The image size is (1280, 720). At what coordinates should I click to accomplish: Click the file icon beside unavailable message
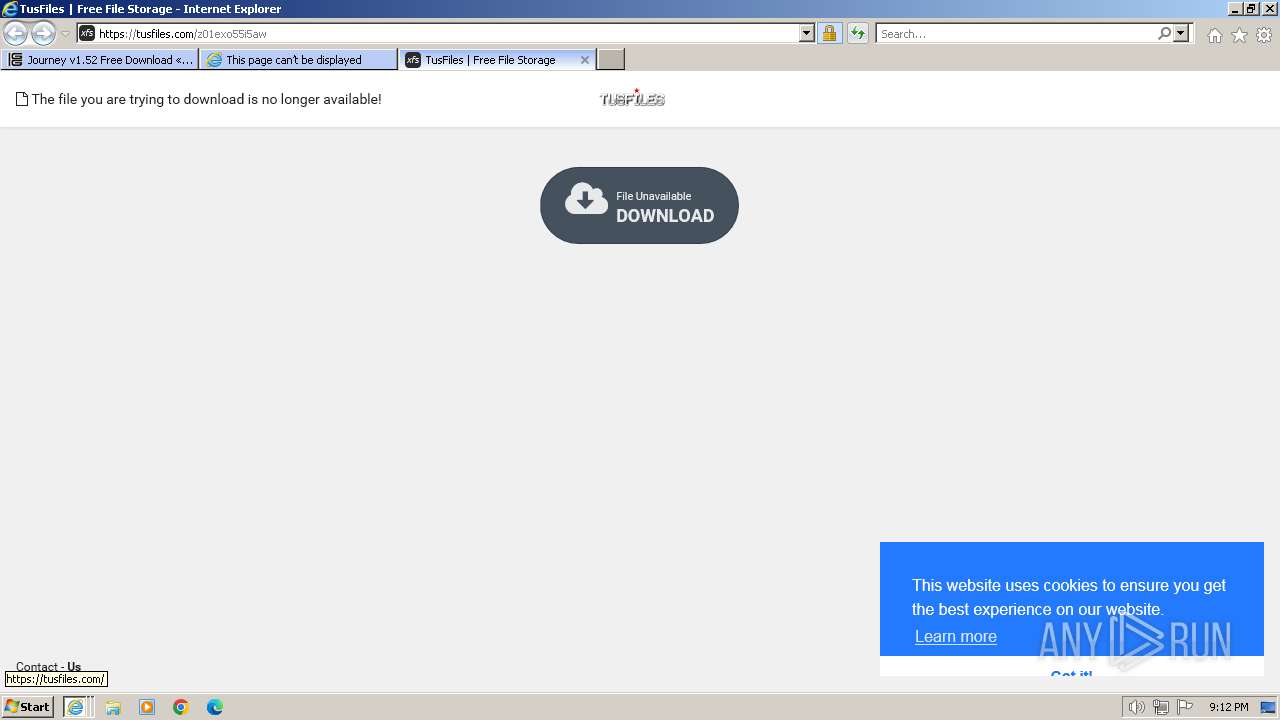click(x=22, y=99)
